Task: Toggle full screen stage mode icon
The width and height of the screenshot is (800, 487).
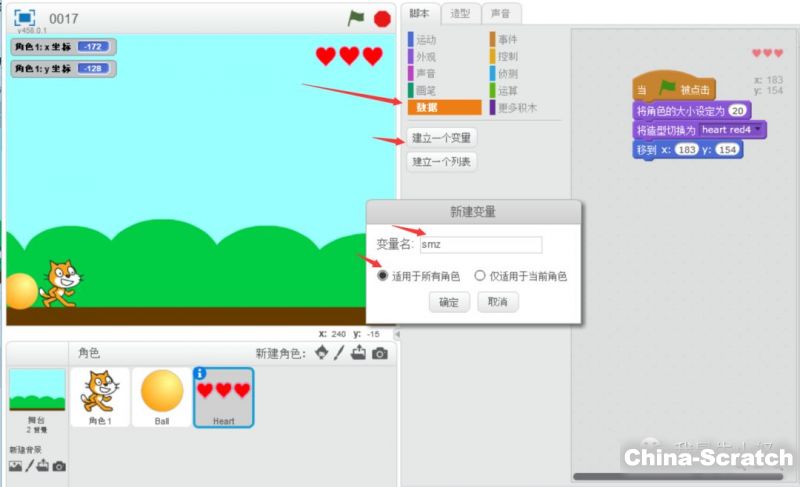Action: tap(24, 18)
